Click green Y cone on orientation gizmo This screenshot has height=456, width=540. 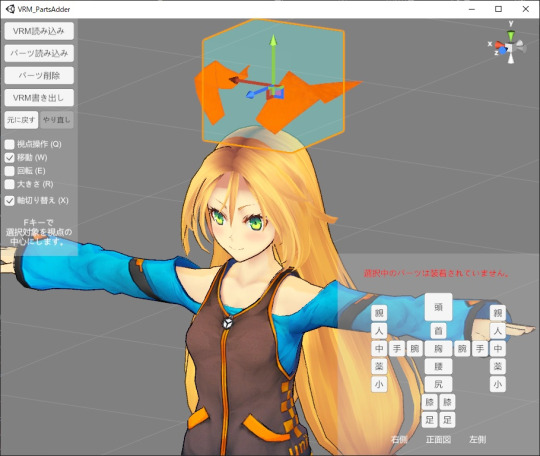(x=511, y=35)
